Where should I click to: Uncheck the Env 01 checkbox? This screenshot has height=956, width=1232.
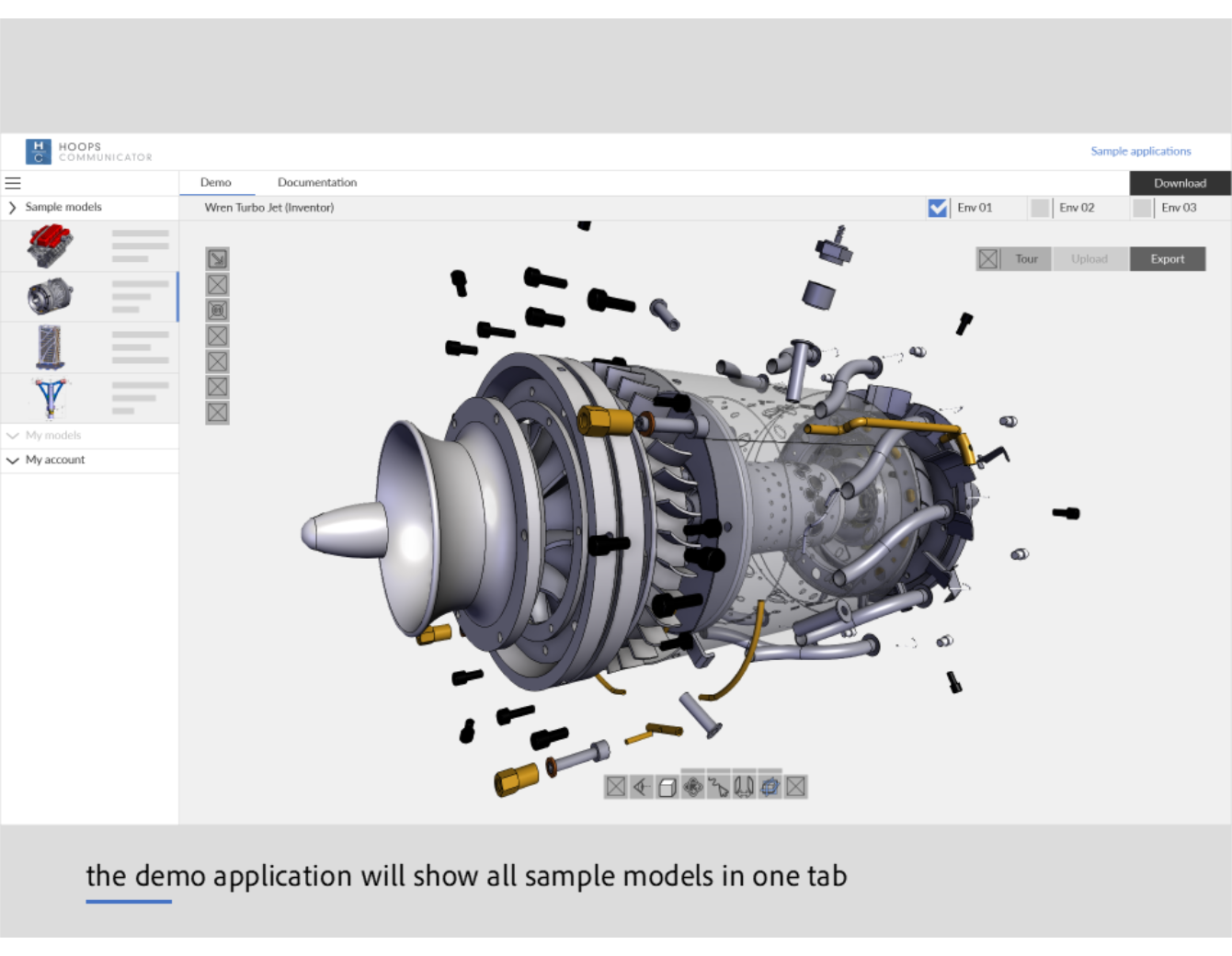(x=938, y=208)
